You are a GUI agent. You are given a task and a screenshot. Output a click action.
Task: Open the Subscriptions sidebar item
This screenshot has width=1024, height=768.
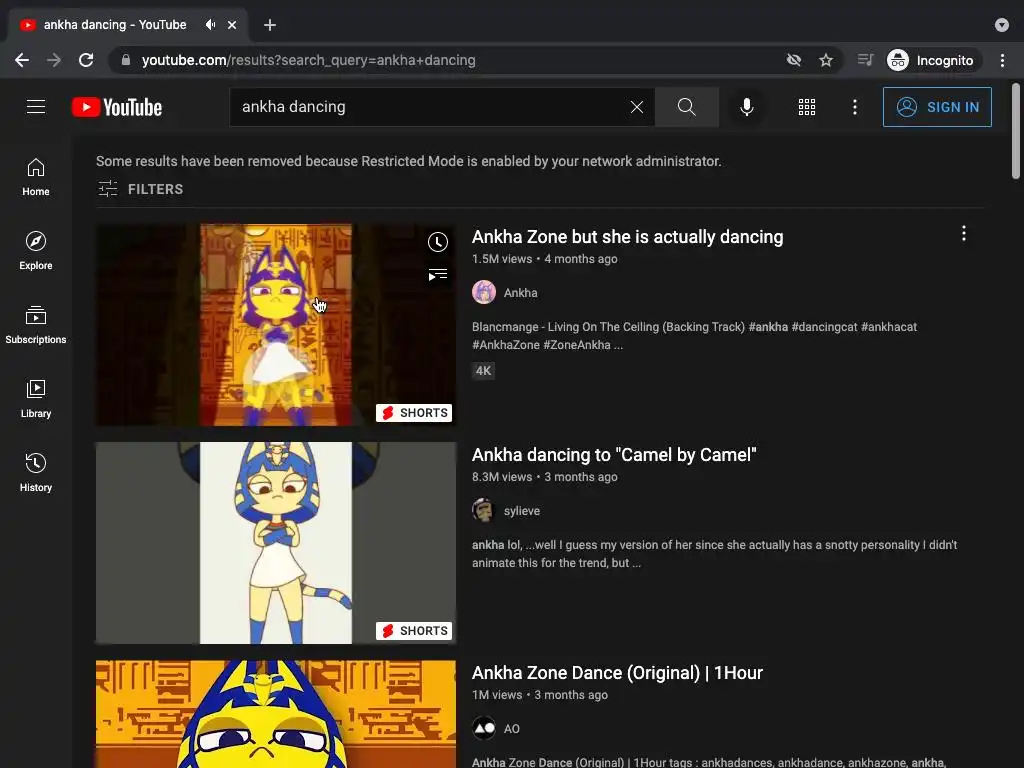click(x=36, y=325)
